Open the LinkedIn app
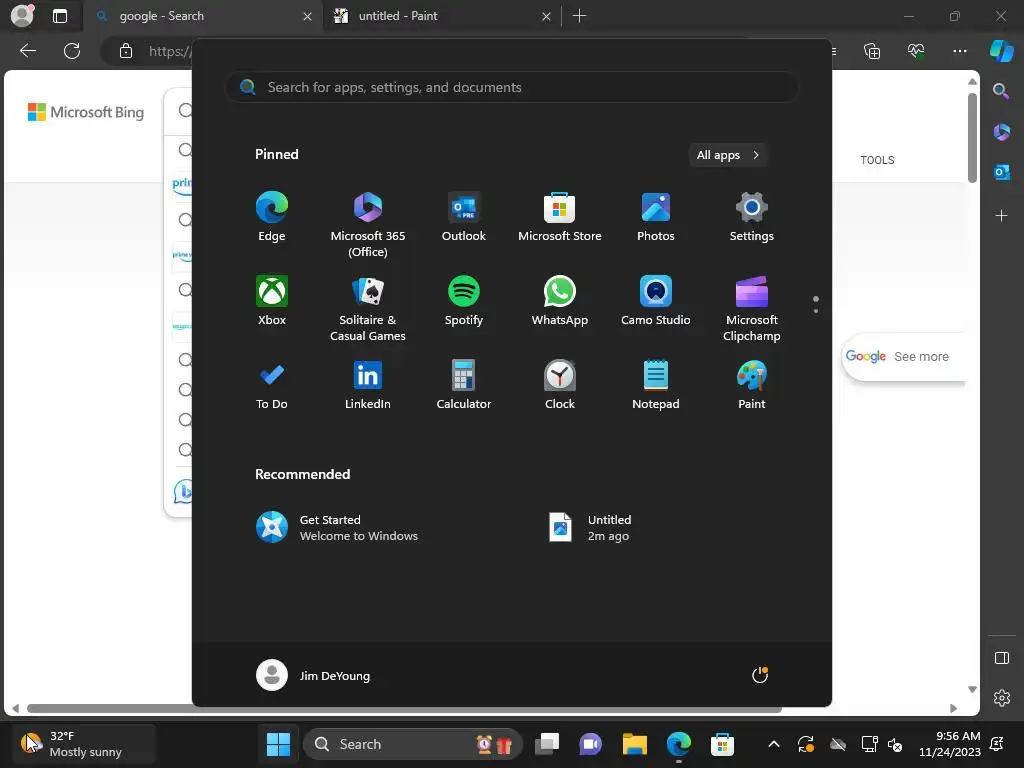The width and height of the screenshot is (1024, 768). [368, 385]
